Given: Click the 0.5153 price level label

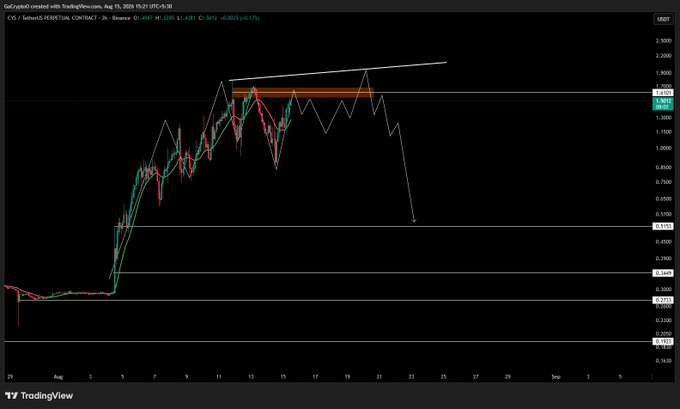Looking at the screenshot, I should pos(664,226).
